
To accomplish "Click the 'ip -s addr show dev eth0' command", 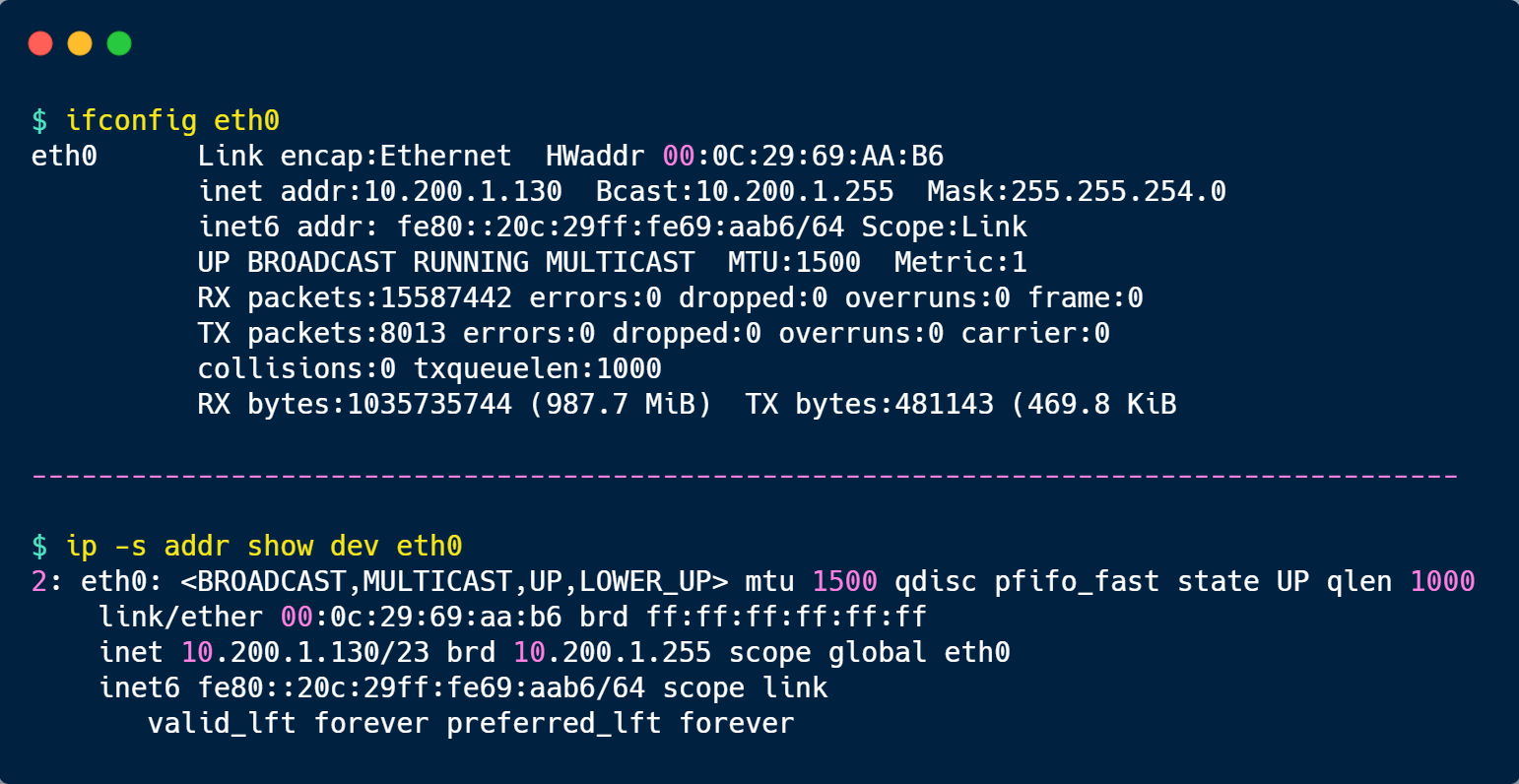I will click(264, 546).
